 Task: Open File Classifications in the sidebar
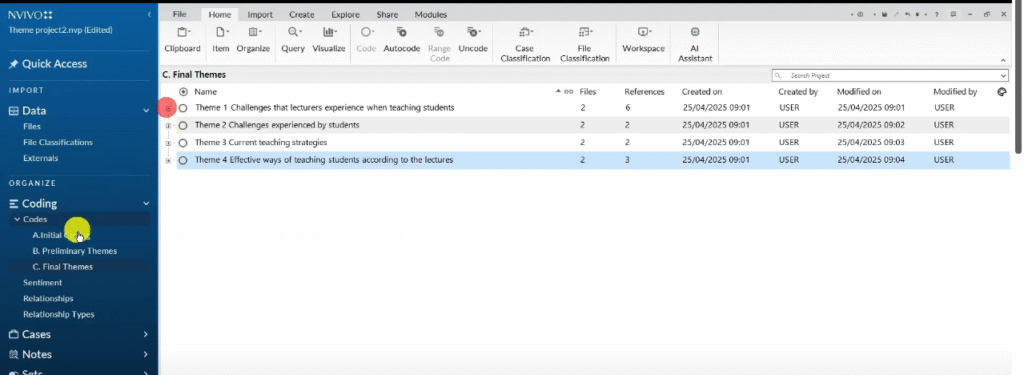[x=58, y=142]
